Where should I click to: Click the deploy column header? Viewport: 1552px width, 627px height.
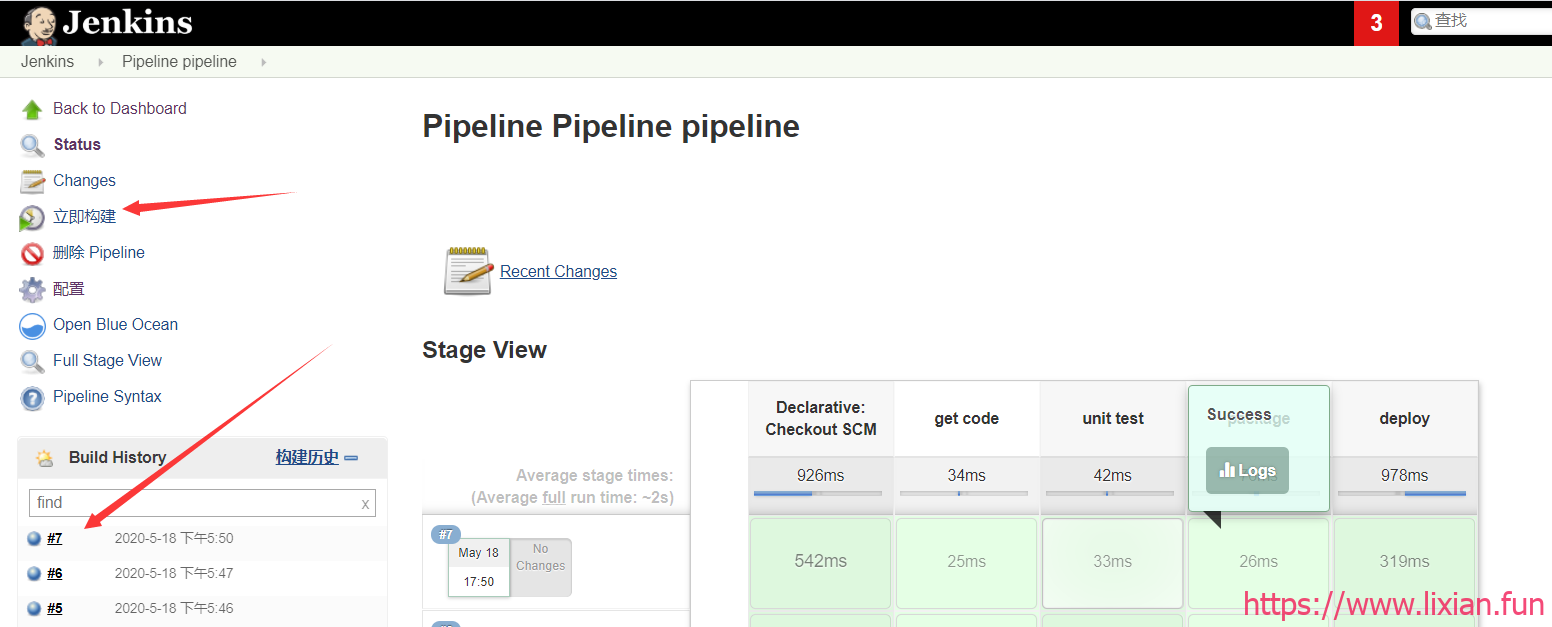pos(1405,419)
